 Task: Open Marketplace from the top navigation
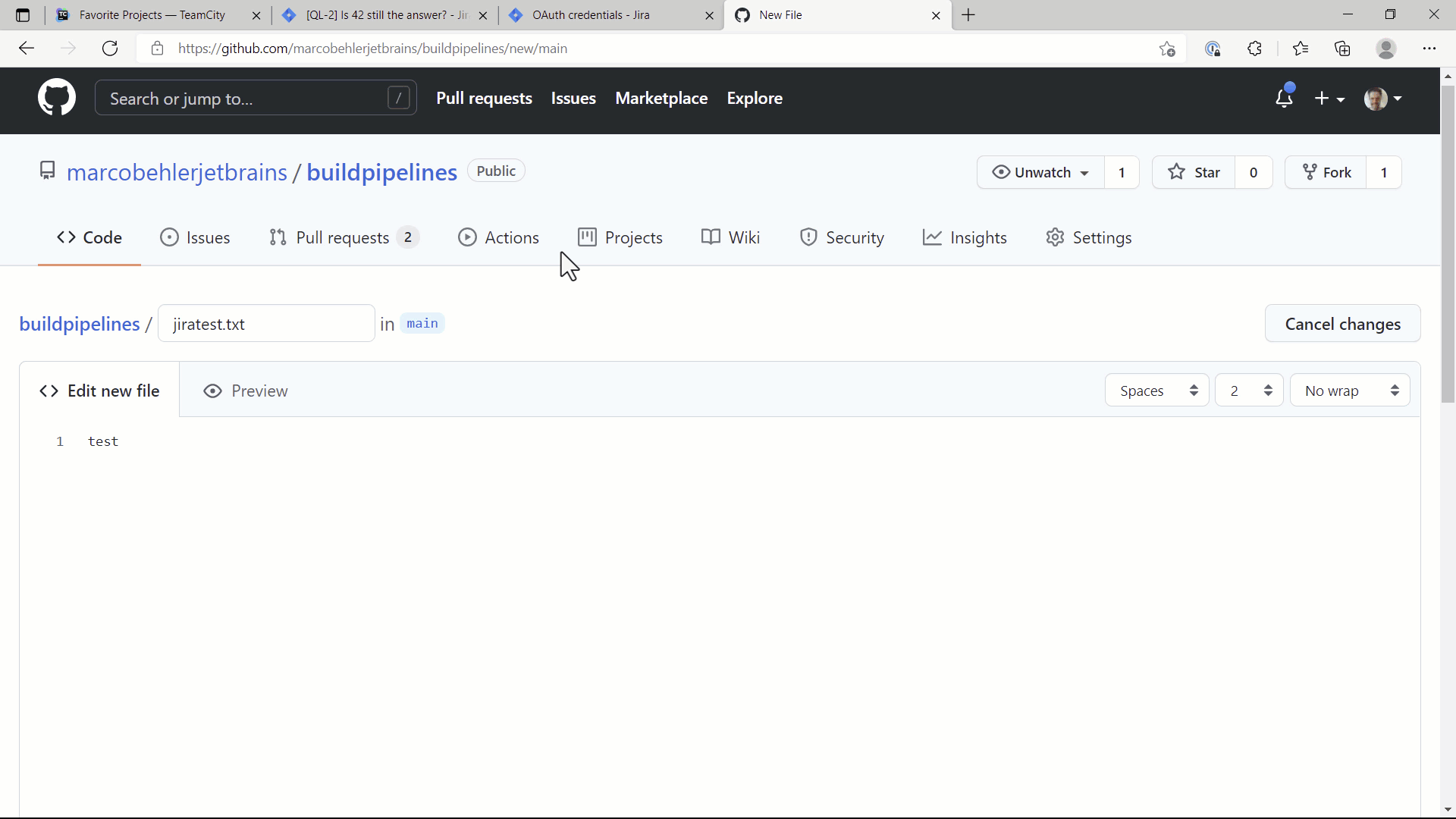pyautogui.click(x=661, y=98)
